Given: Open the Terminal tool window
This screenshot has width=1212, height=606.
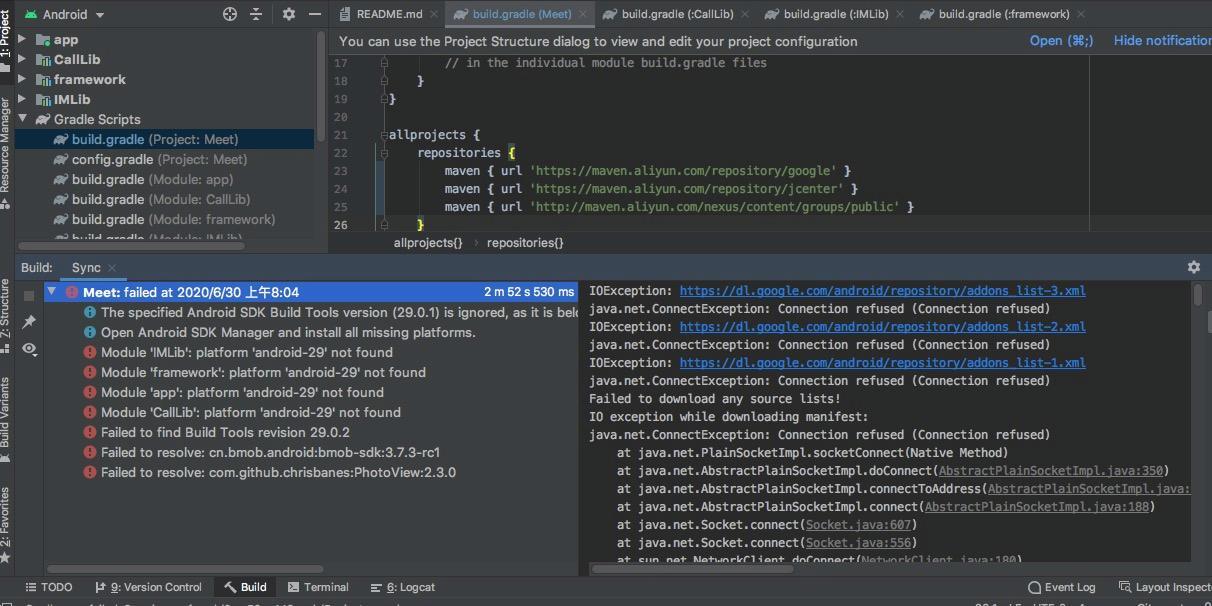Looking at the screenshot, I should [x=318, y=587].
